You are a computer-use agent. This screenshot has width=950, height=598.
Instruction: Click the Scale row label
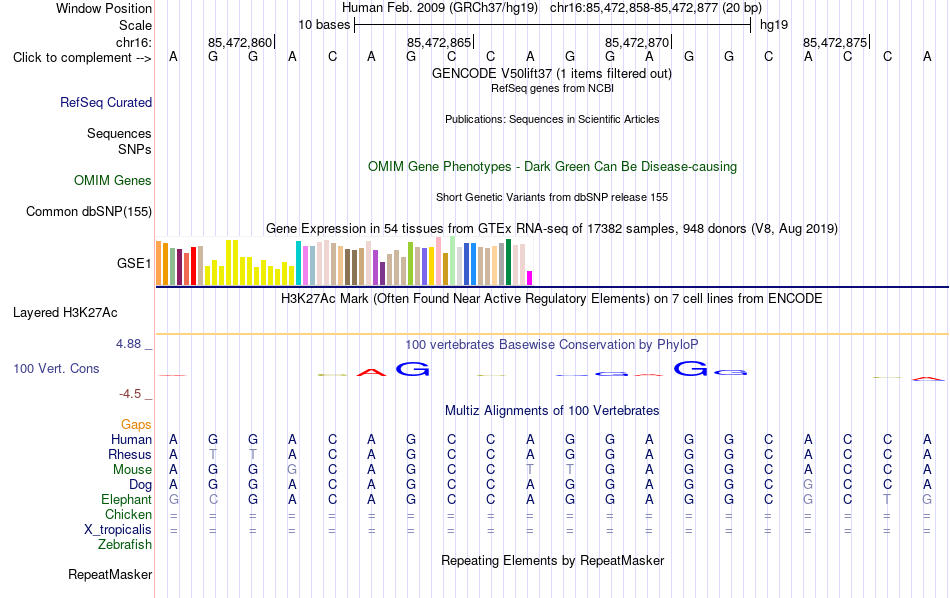[x=135, y=25]
